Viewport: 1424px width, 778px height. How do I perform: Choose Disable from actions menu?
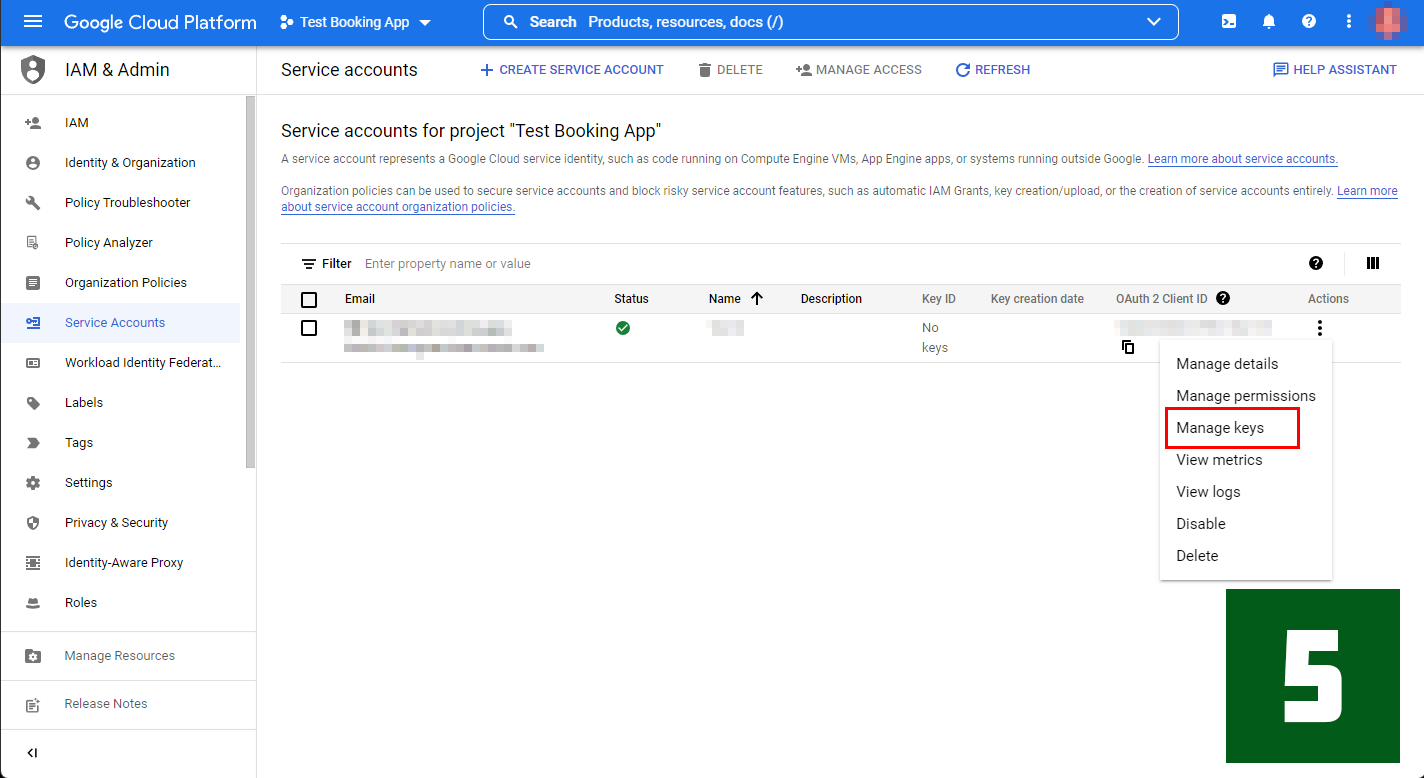[1246, 524]
